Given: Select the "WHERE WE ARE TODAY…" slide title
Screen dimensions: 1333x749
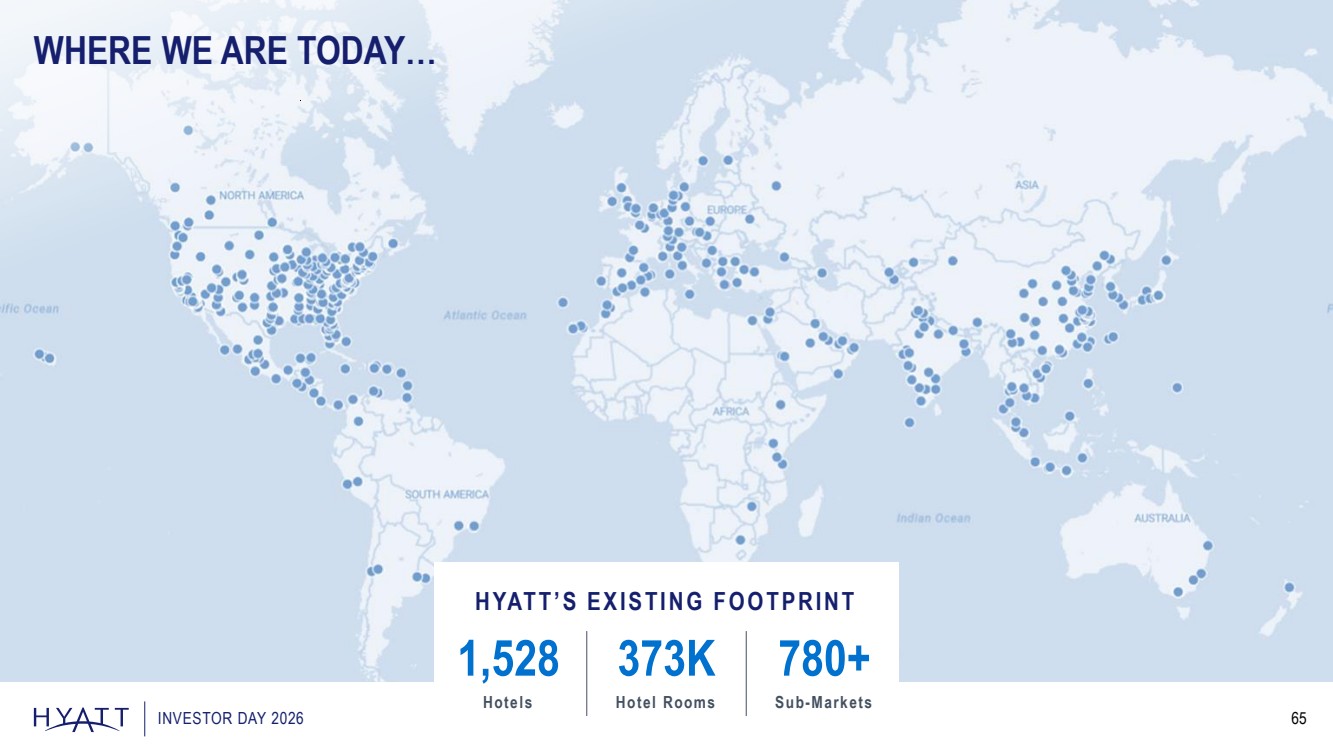Looking at the screenshot, I should coord(235,51).
